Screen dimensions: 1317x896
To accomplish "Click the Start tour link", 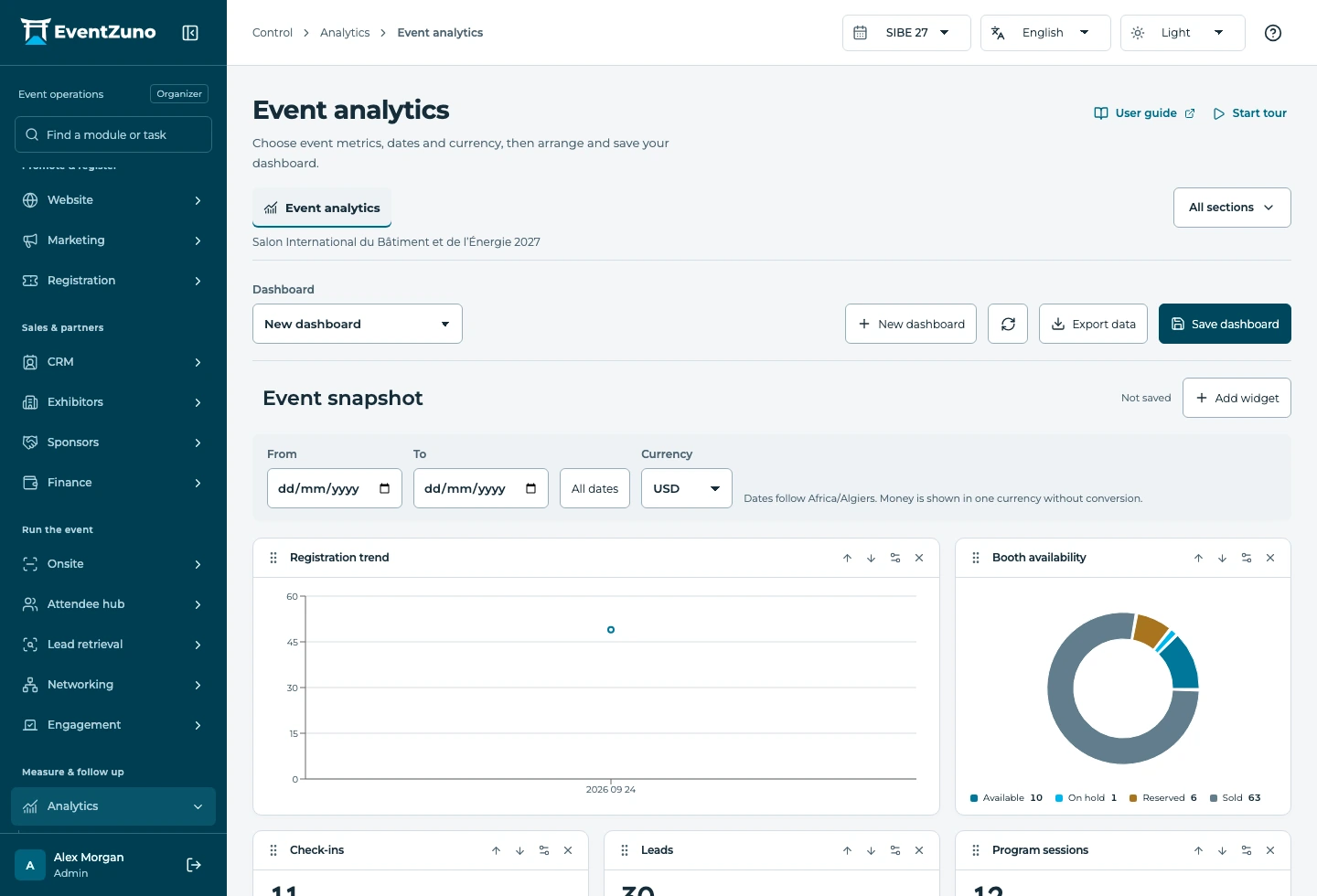I will tap(1249, 113).
